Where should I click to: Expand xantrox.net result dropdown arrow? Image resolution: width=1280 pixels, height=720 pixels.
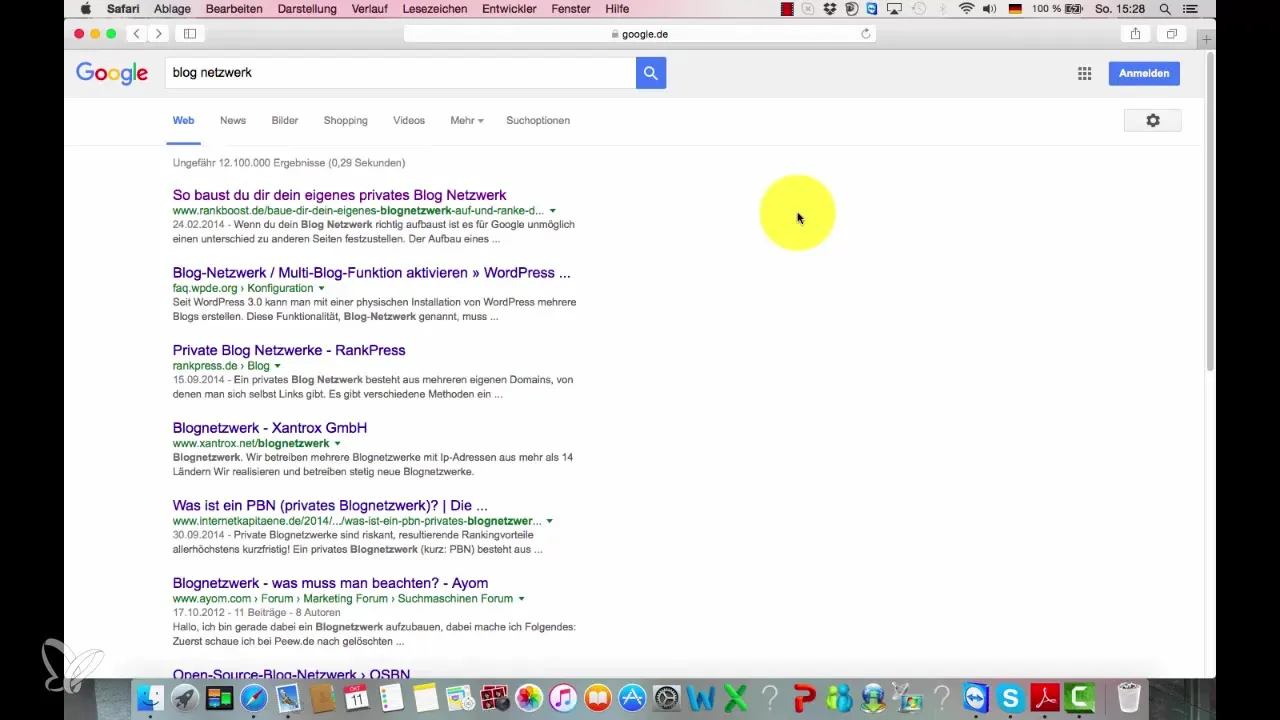(x=337, y=443)
